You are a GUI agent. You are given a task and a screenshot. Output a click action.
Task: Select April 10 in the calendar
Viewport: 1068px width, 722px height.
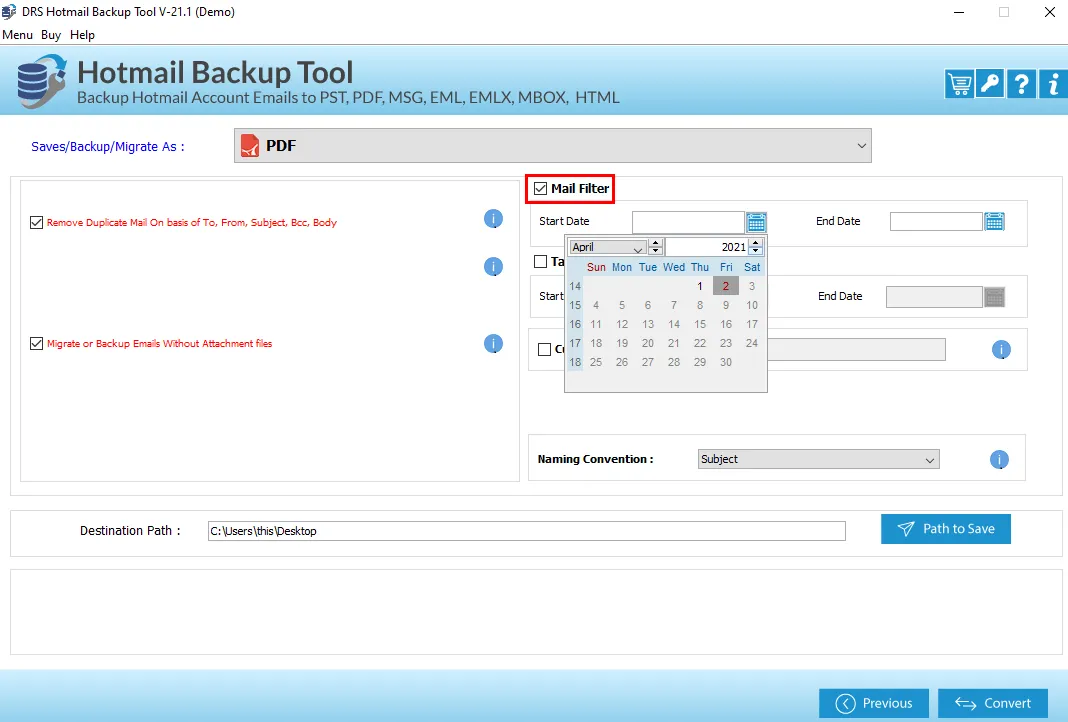pyautogui.click(x=752, y=305)
